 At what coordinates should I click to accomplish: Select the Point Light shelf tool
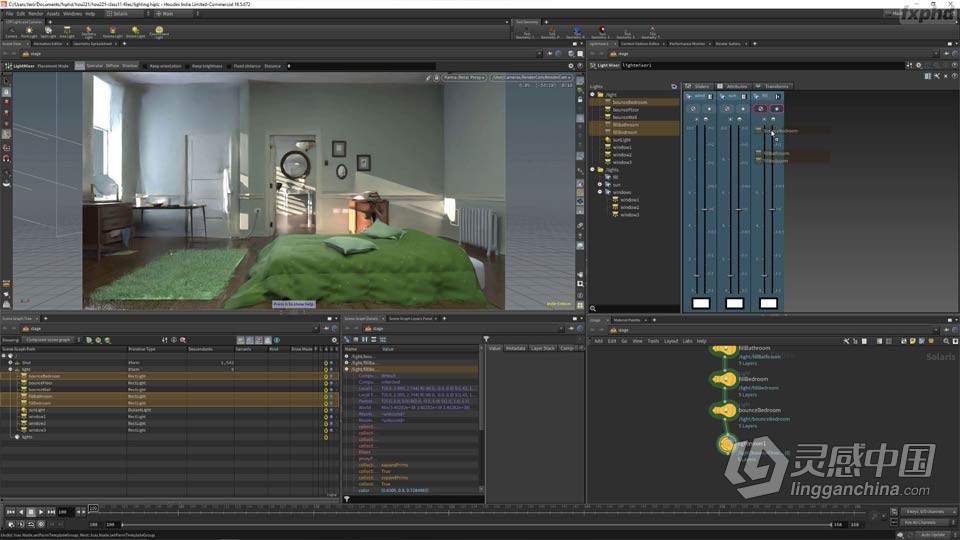pyautogui.click(x=29, y=32)
